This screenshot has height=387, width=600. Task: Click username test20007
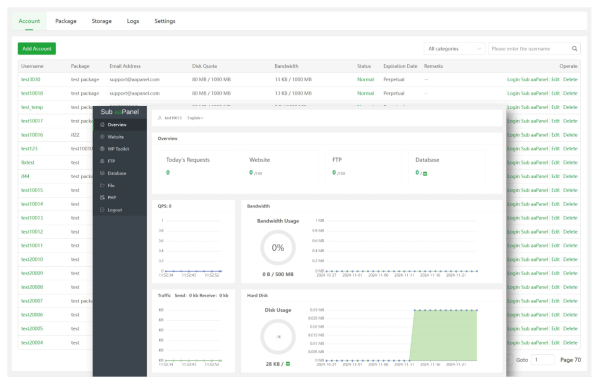pos(32,301)
